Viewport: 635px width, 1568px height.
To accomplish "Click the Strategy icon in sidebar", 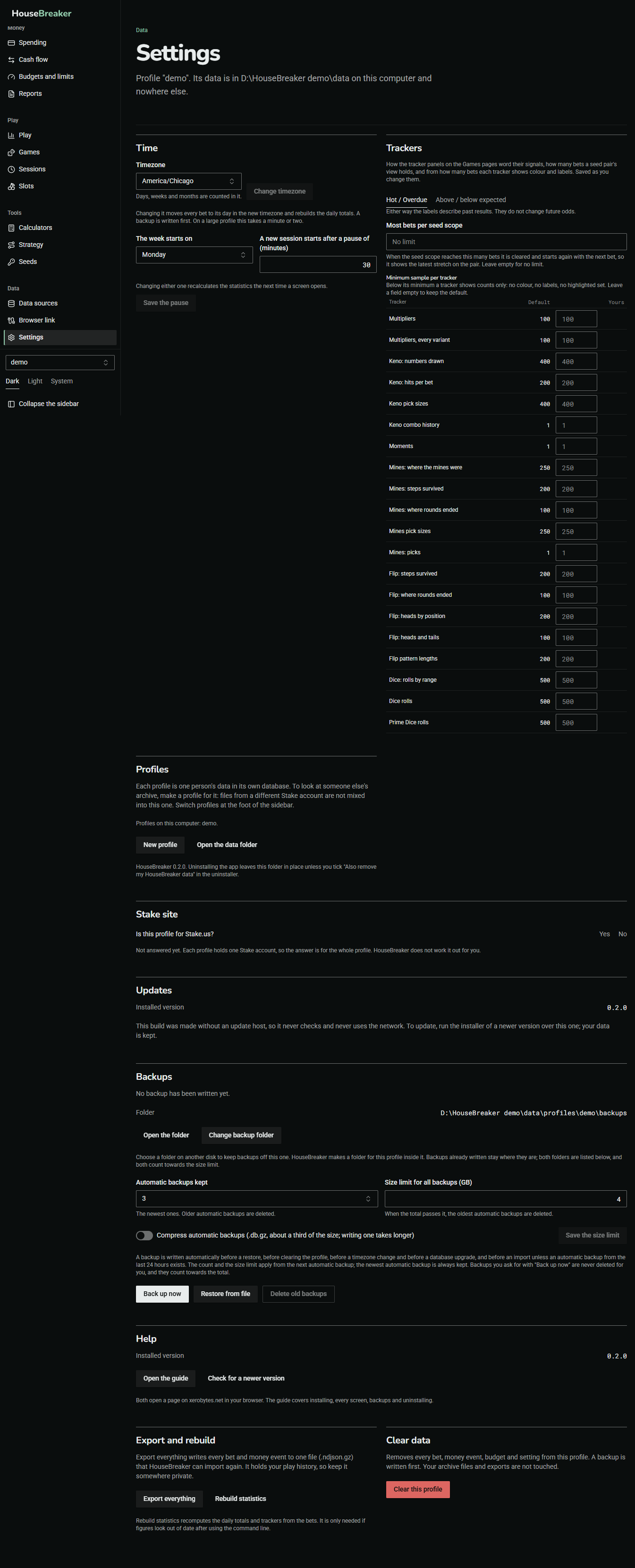I will tap(11, 245).
